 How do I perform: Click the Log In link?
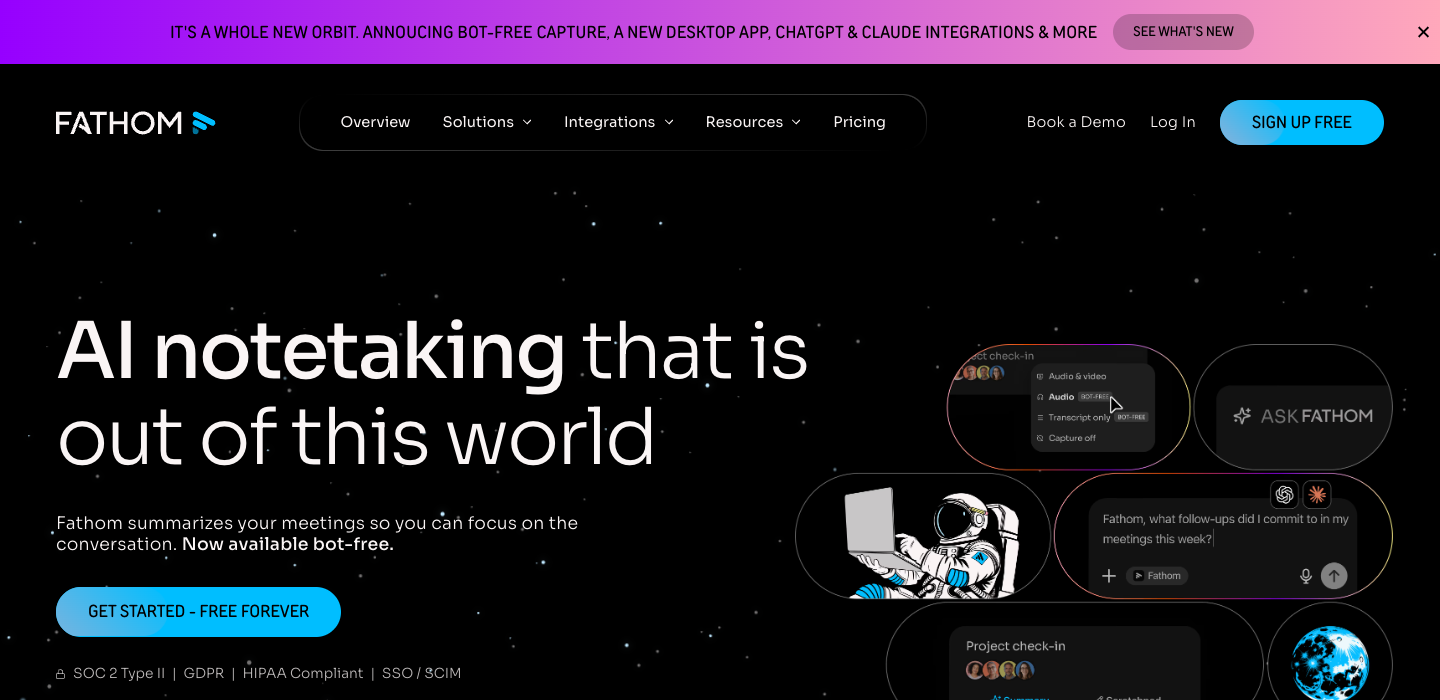[x=1172, y=122]
